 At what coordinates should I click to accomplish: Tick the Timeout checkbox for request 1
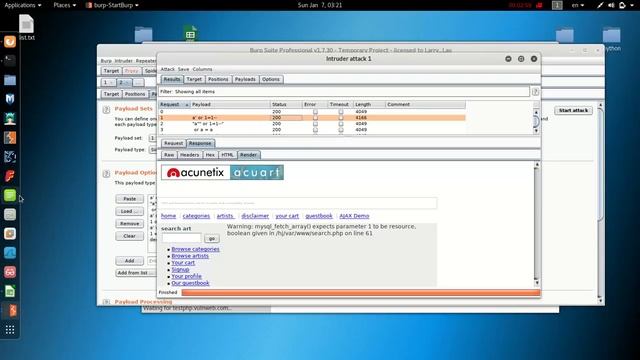click(x=341, y=118)
